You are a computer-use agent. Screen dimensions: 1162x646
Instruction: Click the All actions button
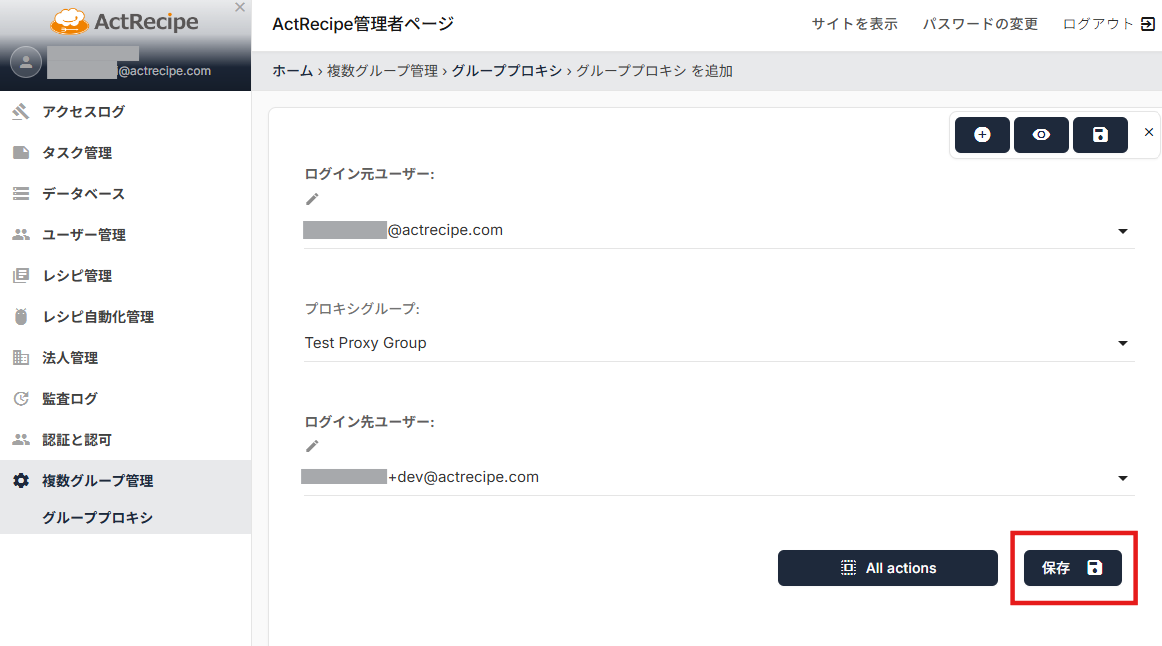(888, 568)
